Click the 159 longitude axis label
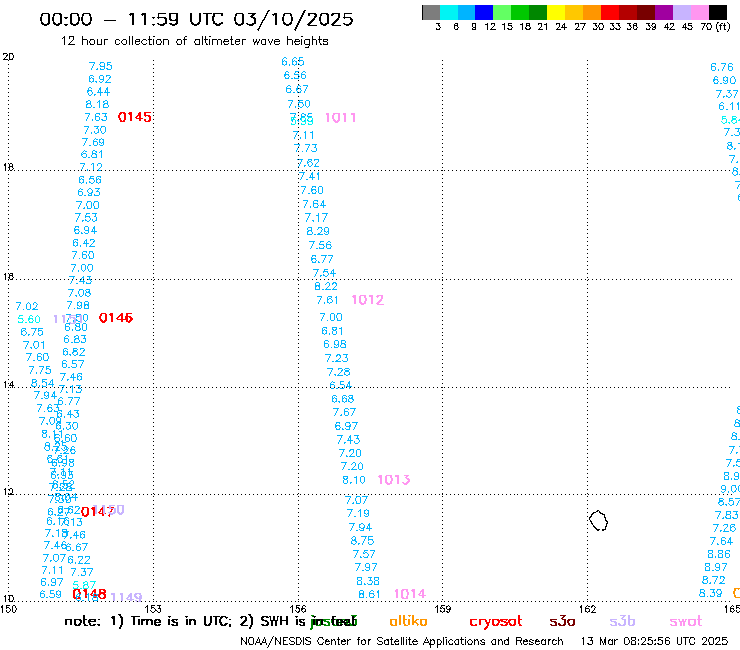This screenshot has width=740, height=650. point(442,609)
